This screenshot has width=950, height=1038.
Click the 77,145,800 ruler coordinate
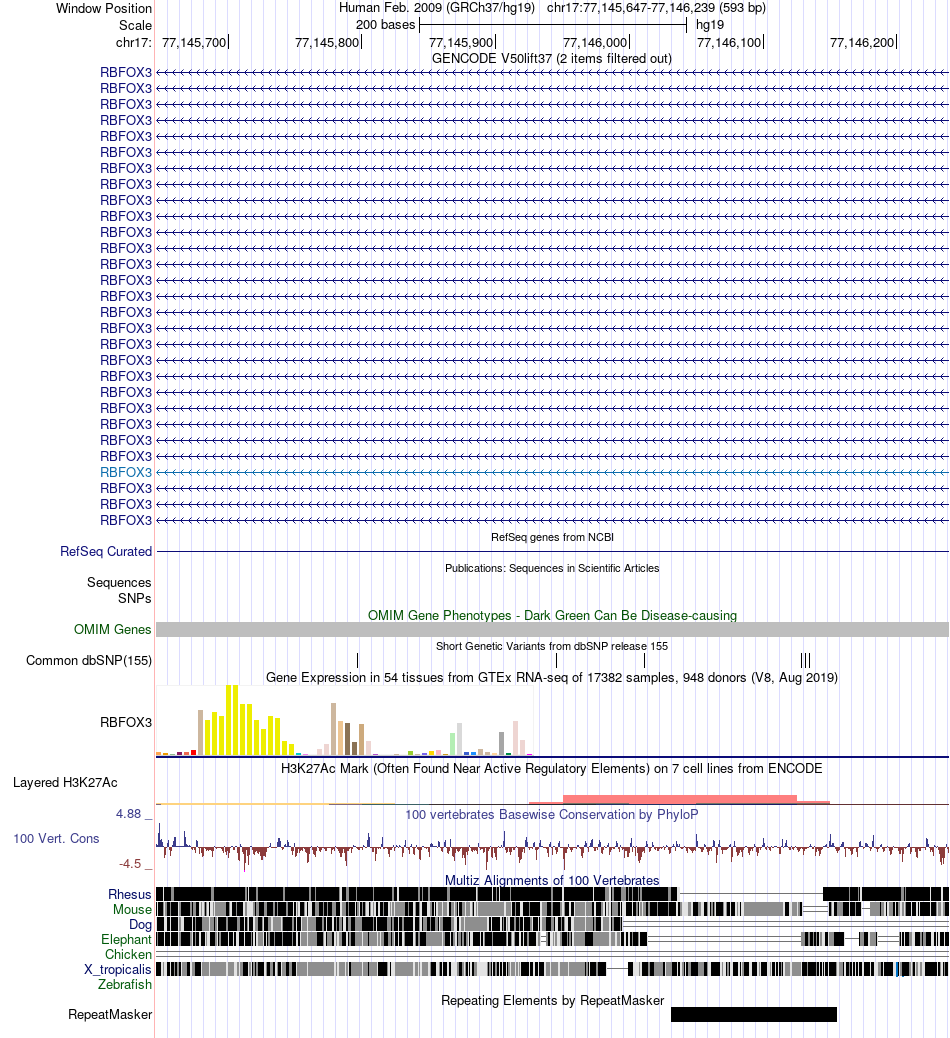[x=327, y=42]
